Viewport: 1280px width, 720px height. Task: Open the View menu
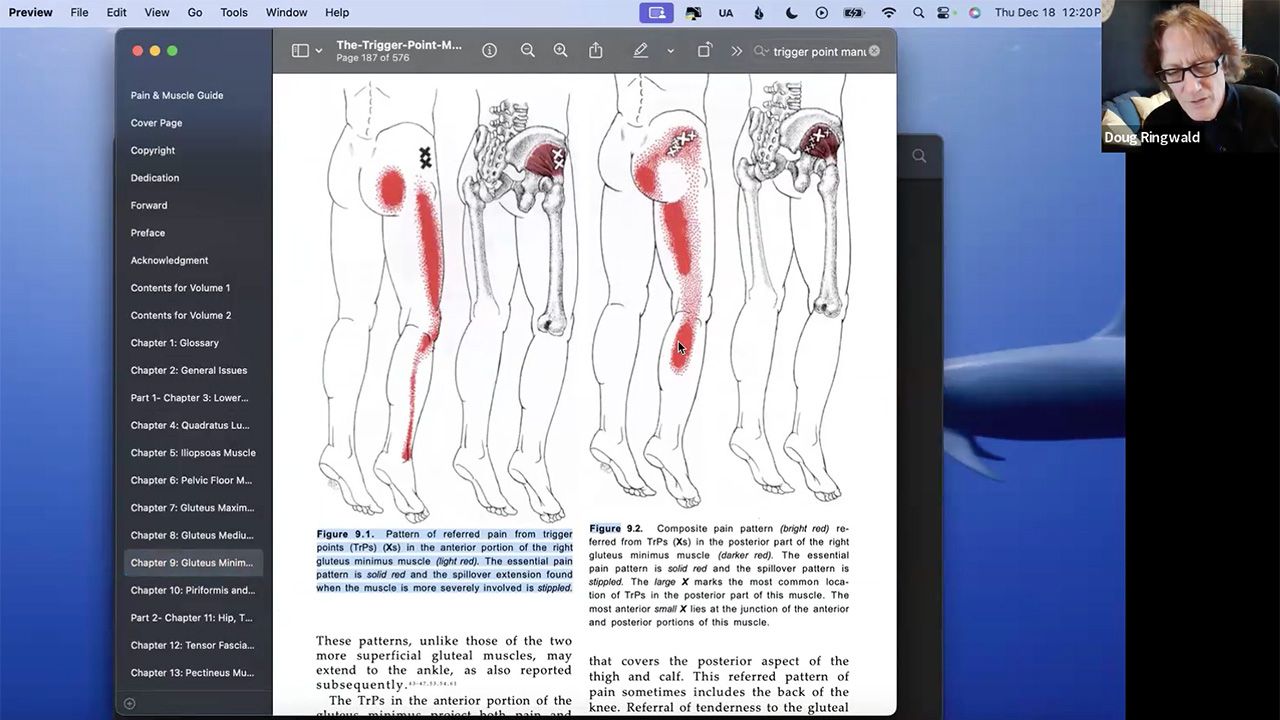(157, 12)
